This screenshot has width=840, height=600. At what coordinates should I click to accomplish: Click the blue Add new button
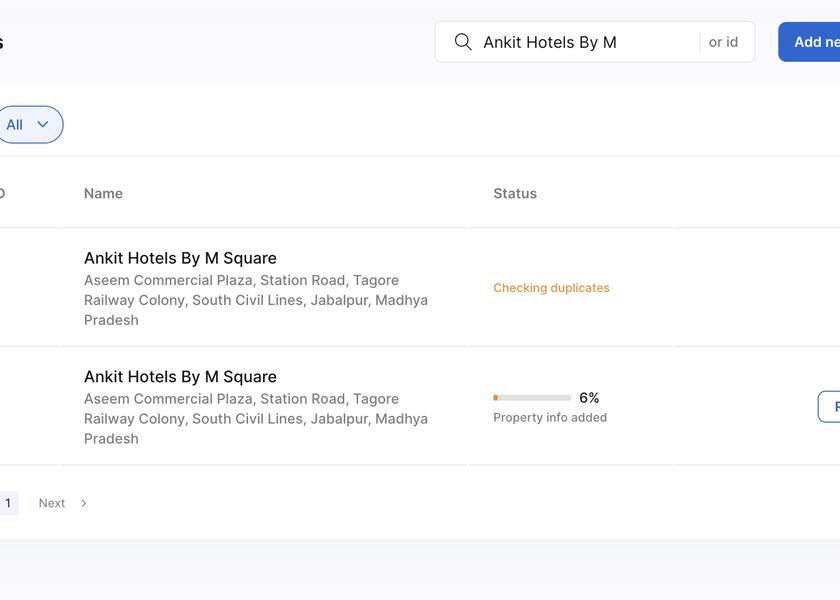pyautogui.click(x=809, y=42)
